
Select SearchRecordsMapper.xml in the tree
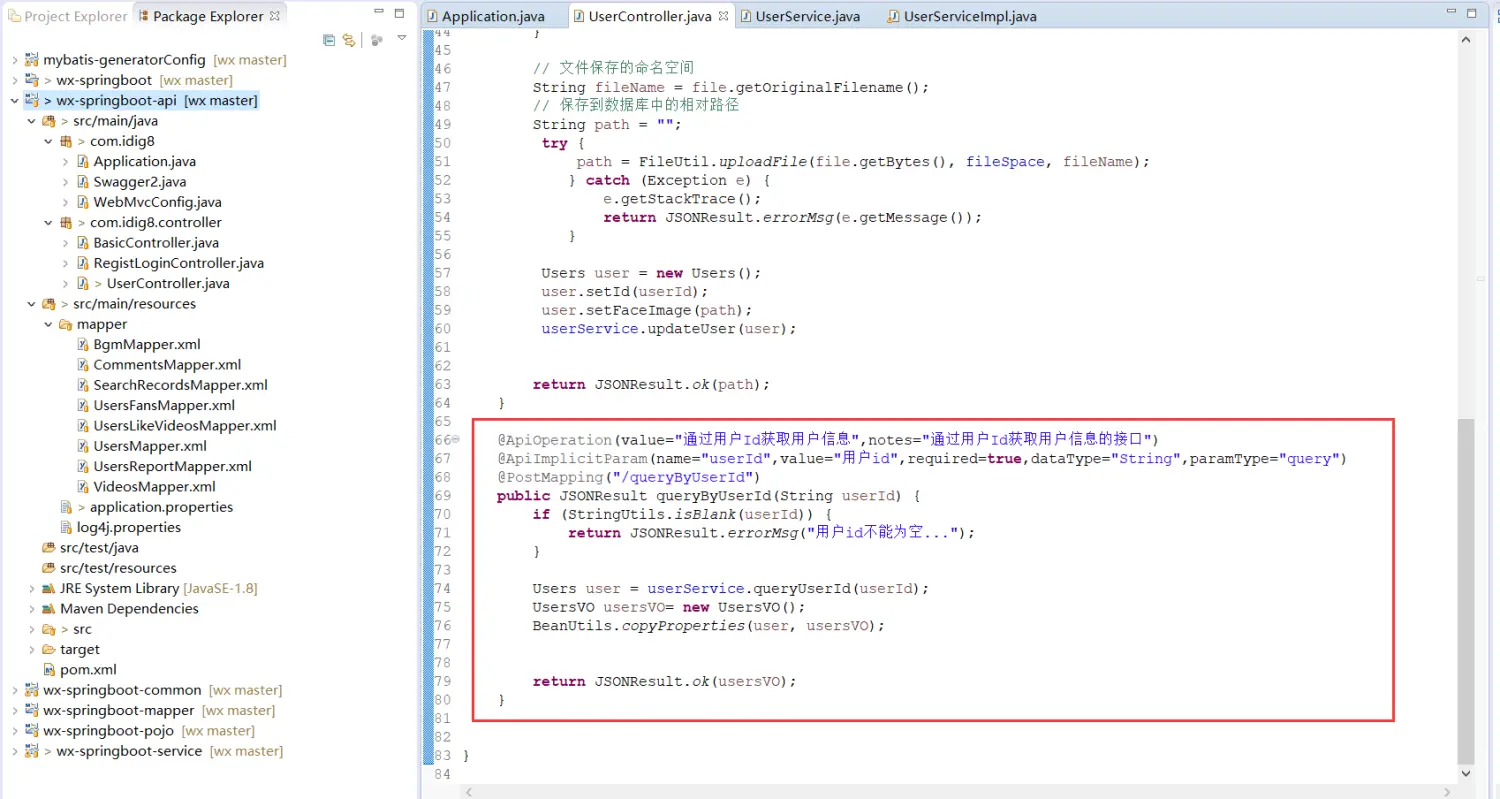pyautogui.click(x=180, y=385)
